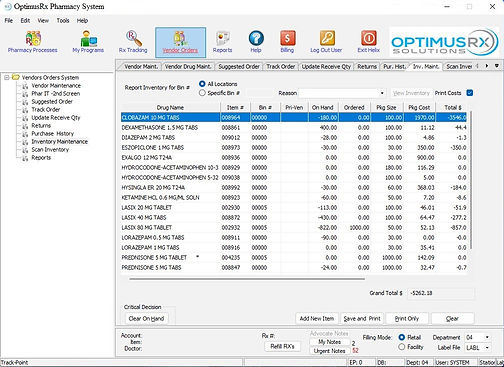Switch to Vendor Drug Maint. tab

pos(188,67)
